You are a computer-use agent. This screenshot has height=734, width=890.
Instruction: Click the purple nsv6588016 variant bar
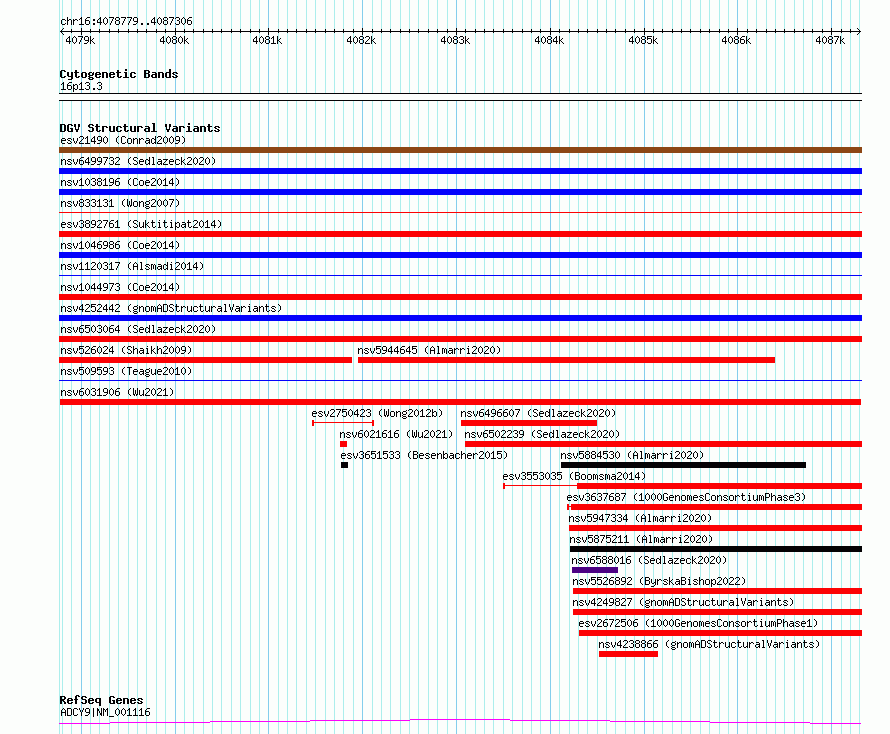click(x=595, y=570)
